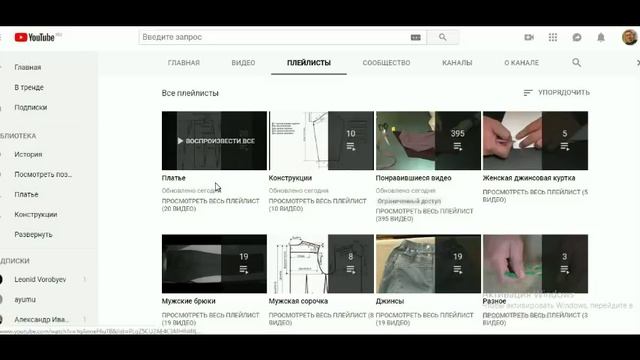Open the account avatar menu
The width and height of the screenshot is (640, 360).
[x=629, y=37]
